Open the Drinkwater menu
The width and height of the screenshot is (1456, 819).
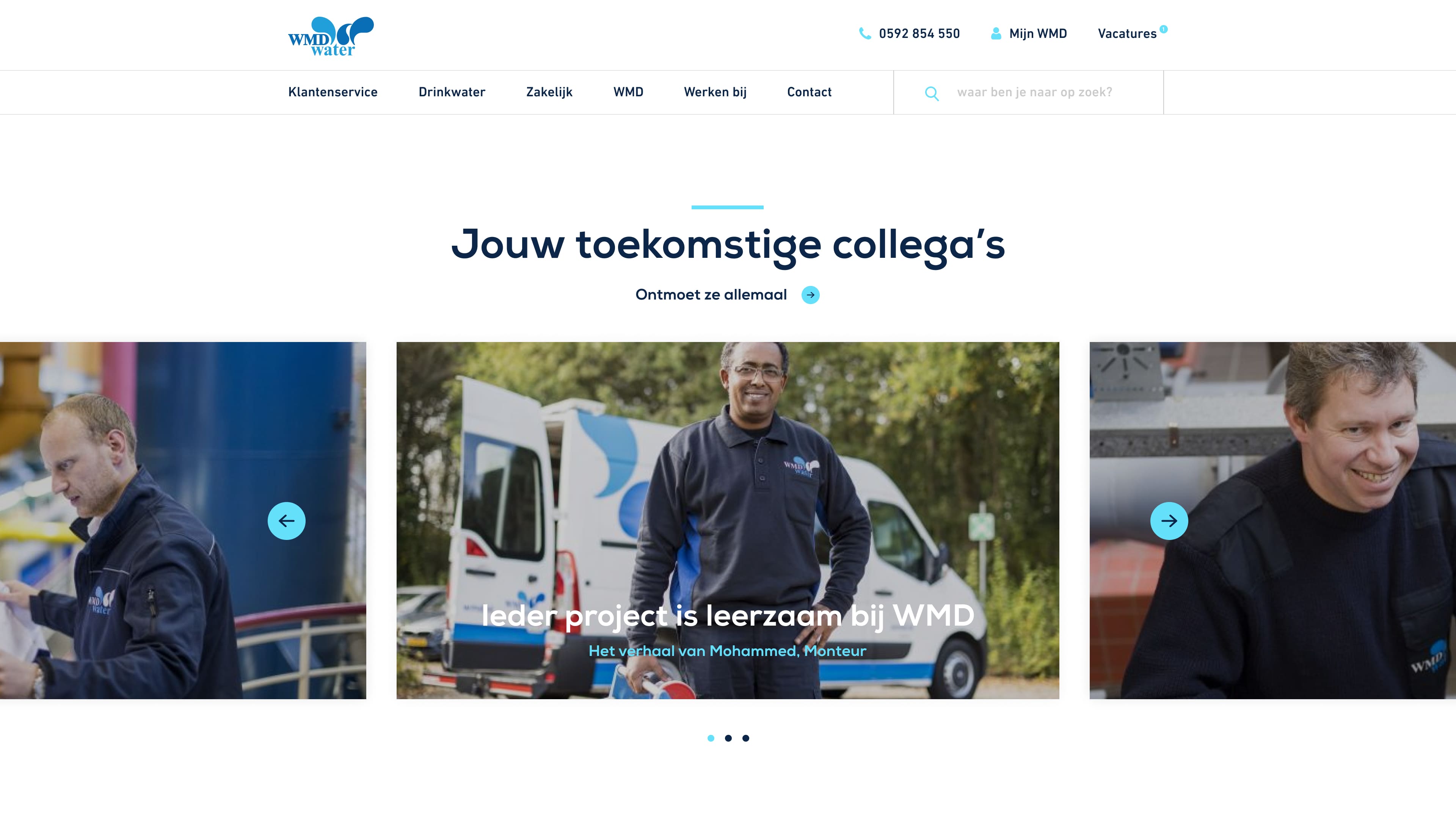coord(452,92)
